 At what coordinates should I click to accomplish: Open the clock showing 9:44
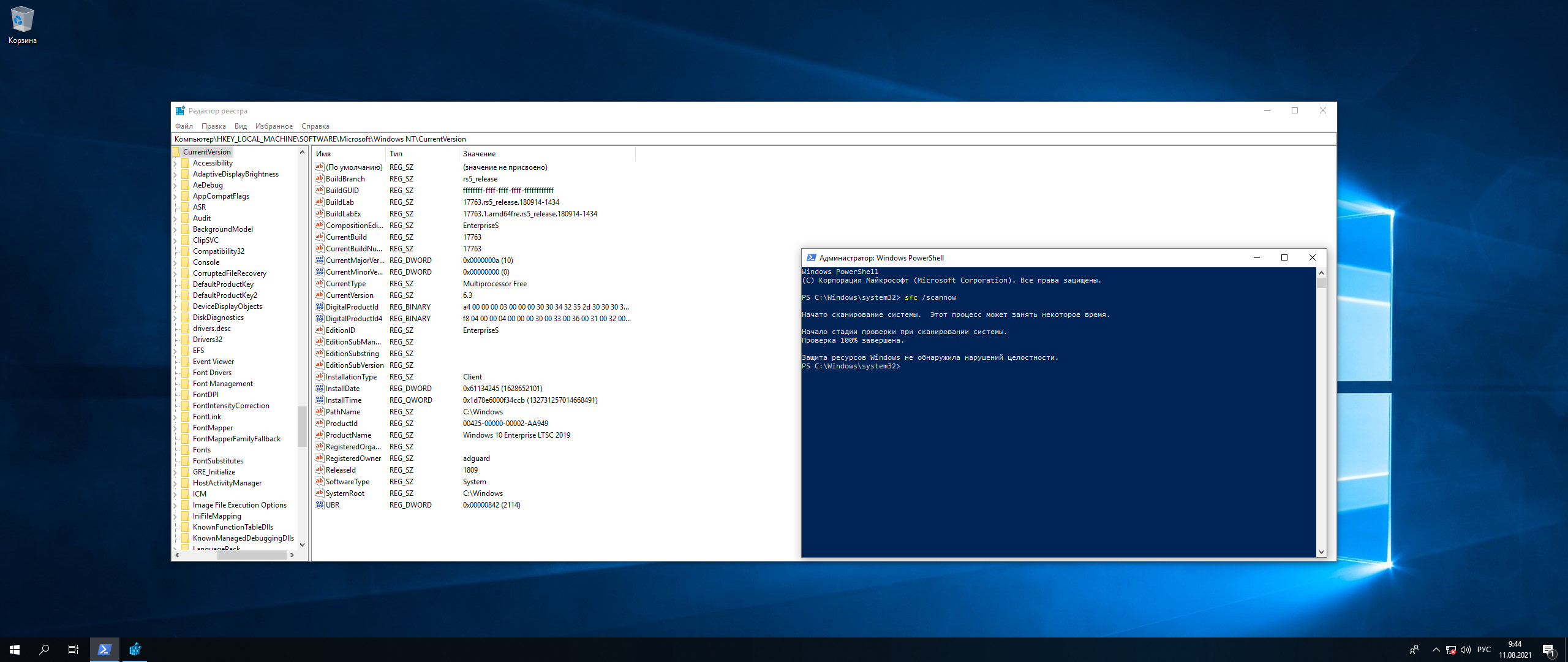click(1515, 650)
